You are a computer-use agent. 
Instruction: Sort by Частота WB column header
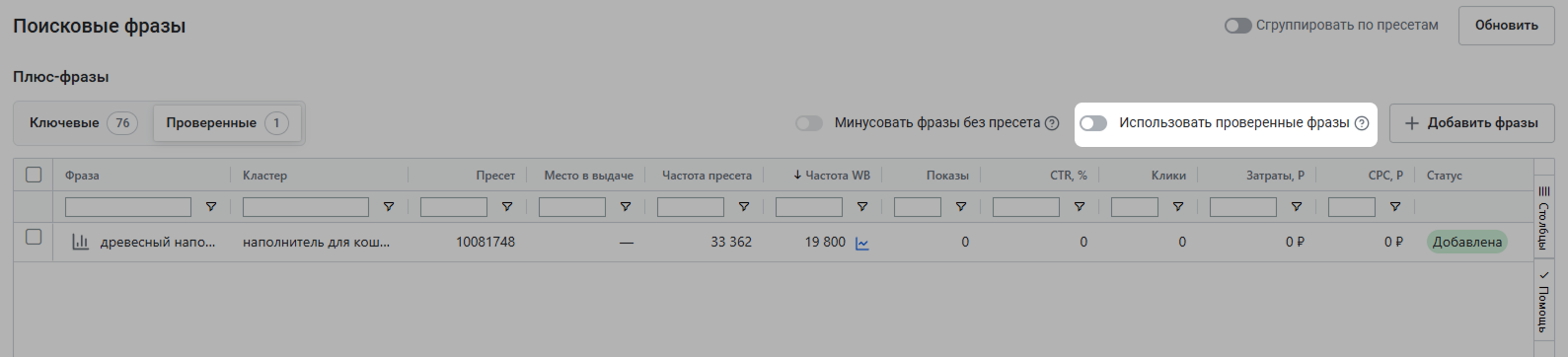(x=832, y=176)
